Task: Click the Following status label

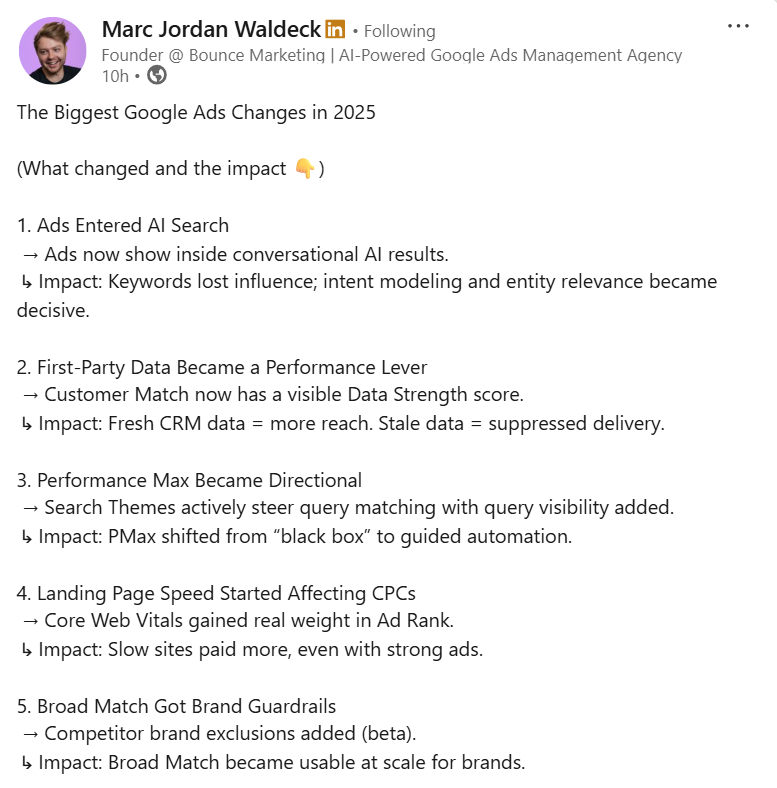Action: 399,31
